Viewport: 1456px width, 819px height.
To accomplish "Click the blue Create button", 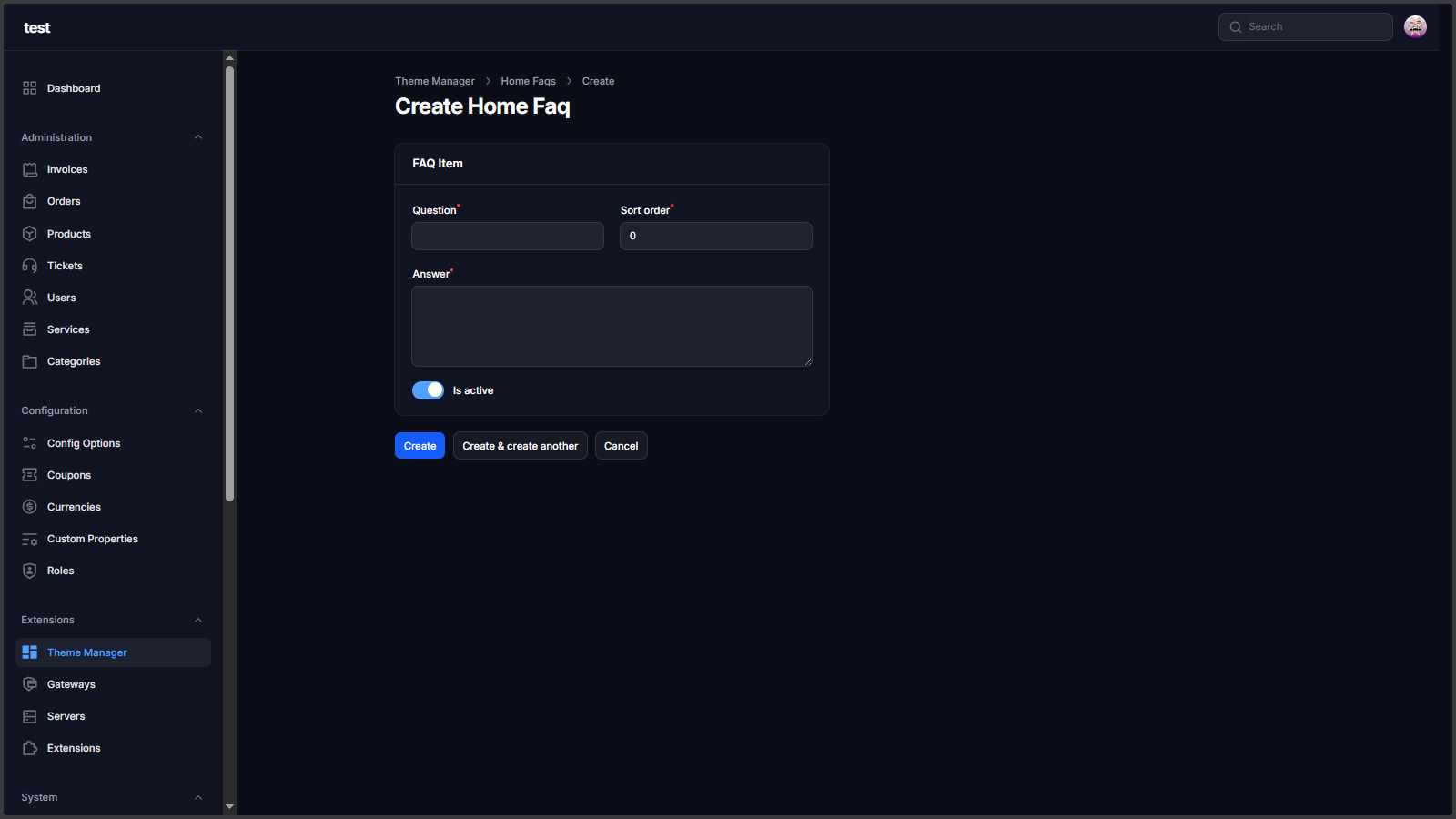I will pos(420,446).
